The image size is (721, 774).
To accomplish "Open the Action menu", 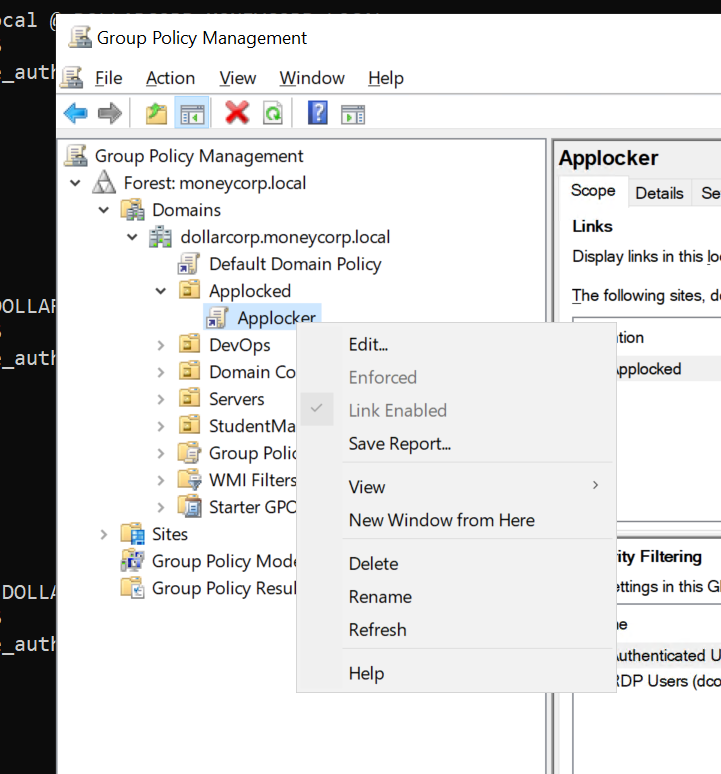I will tap(170, 78).
